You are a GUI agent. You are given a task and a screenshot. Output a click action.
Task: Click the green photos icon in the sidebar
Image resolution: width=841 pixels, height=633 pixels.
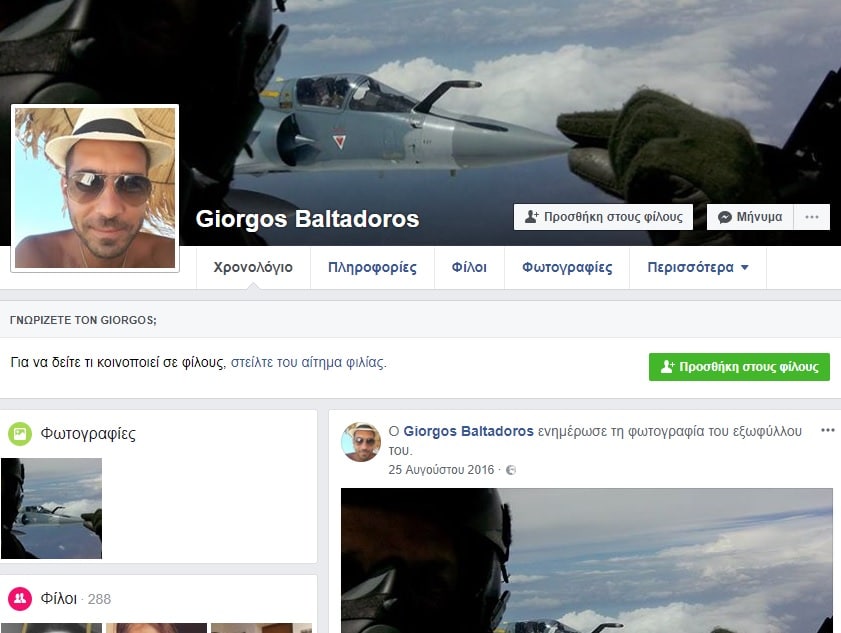click(20, 433)
